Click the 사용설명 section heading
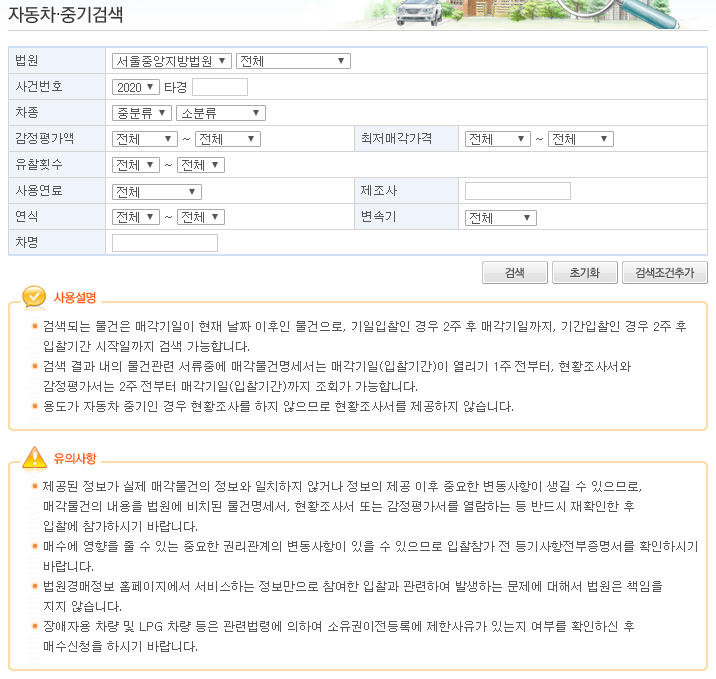 click(75, 298)
